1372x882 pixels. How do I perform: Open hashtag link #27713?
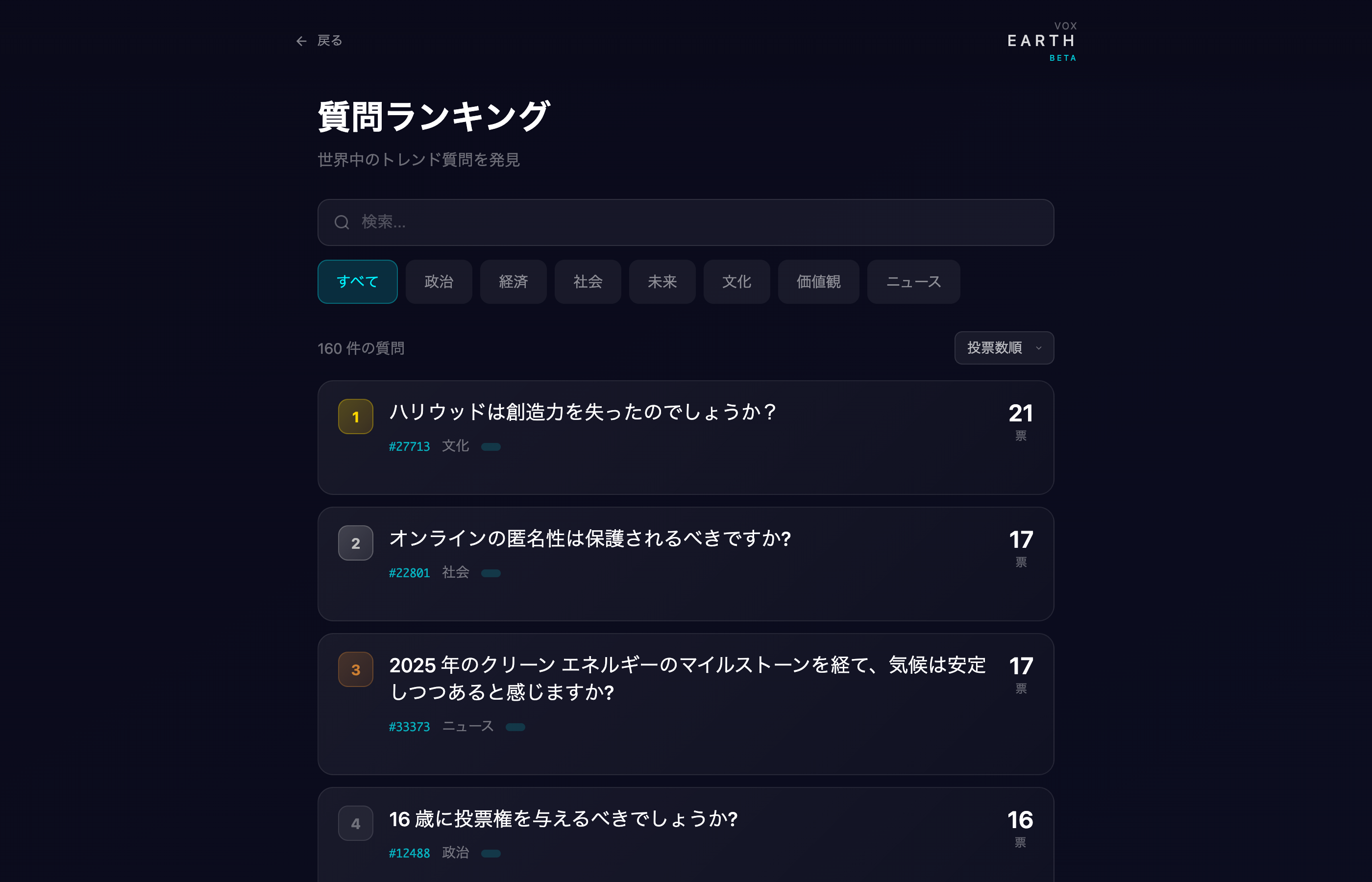[x=410, y=446]
